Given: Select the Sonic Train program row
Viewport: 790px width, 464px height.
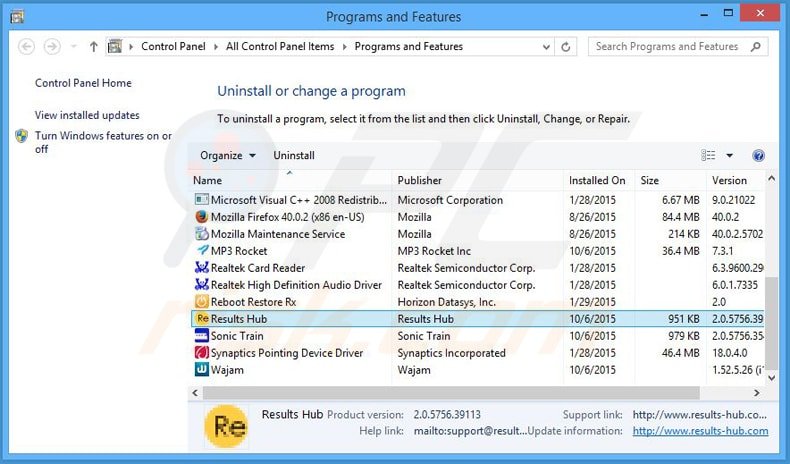Looking at the screenshot, I should [x=478, y=336].
